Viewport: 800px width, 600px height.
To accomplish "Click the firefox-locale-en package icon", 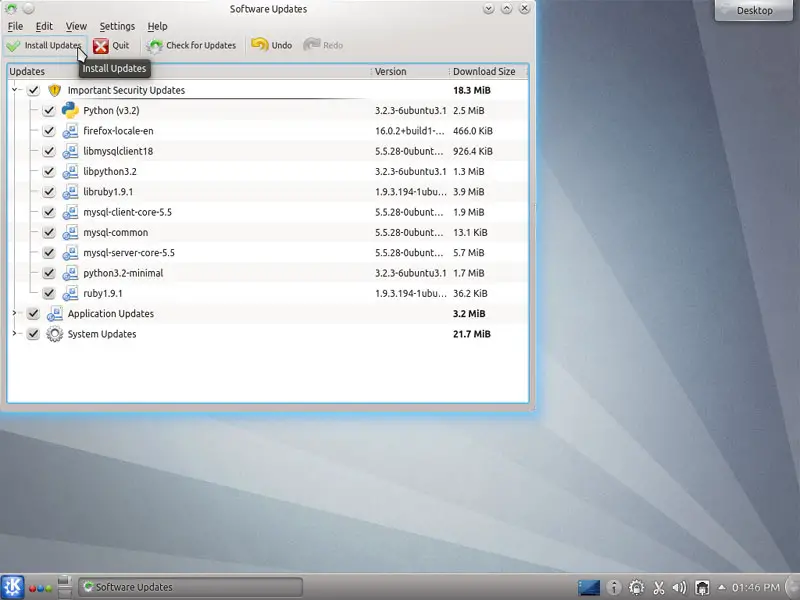I will coord(70,131).
